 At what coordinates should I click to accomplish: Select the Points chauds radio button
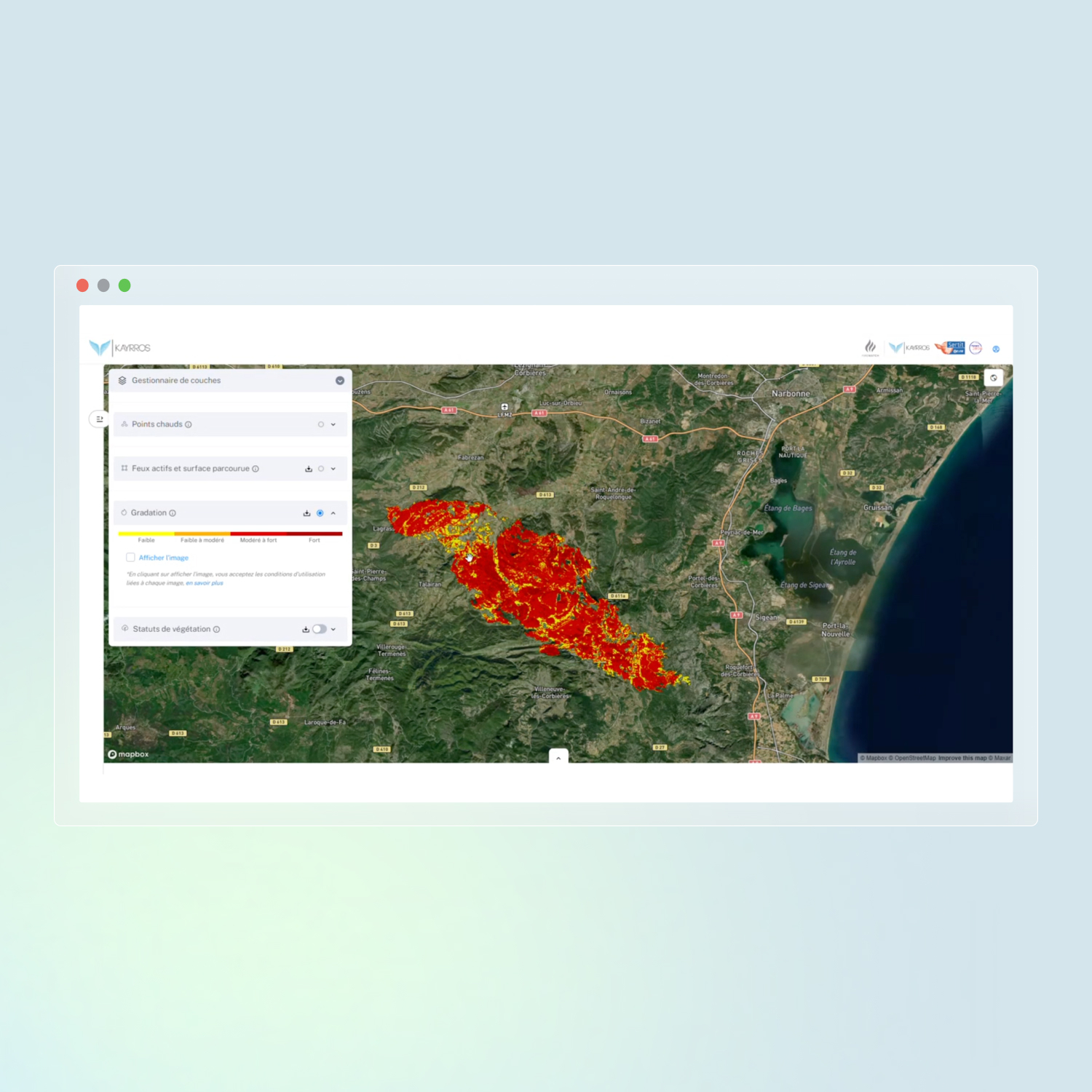point(320,424)
